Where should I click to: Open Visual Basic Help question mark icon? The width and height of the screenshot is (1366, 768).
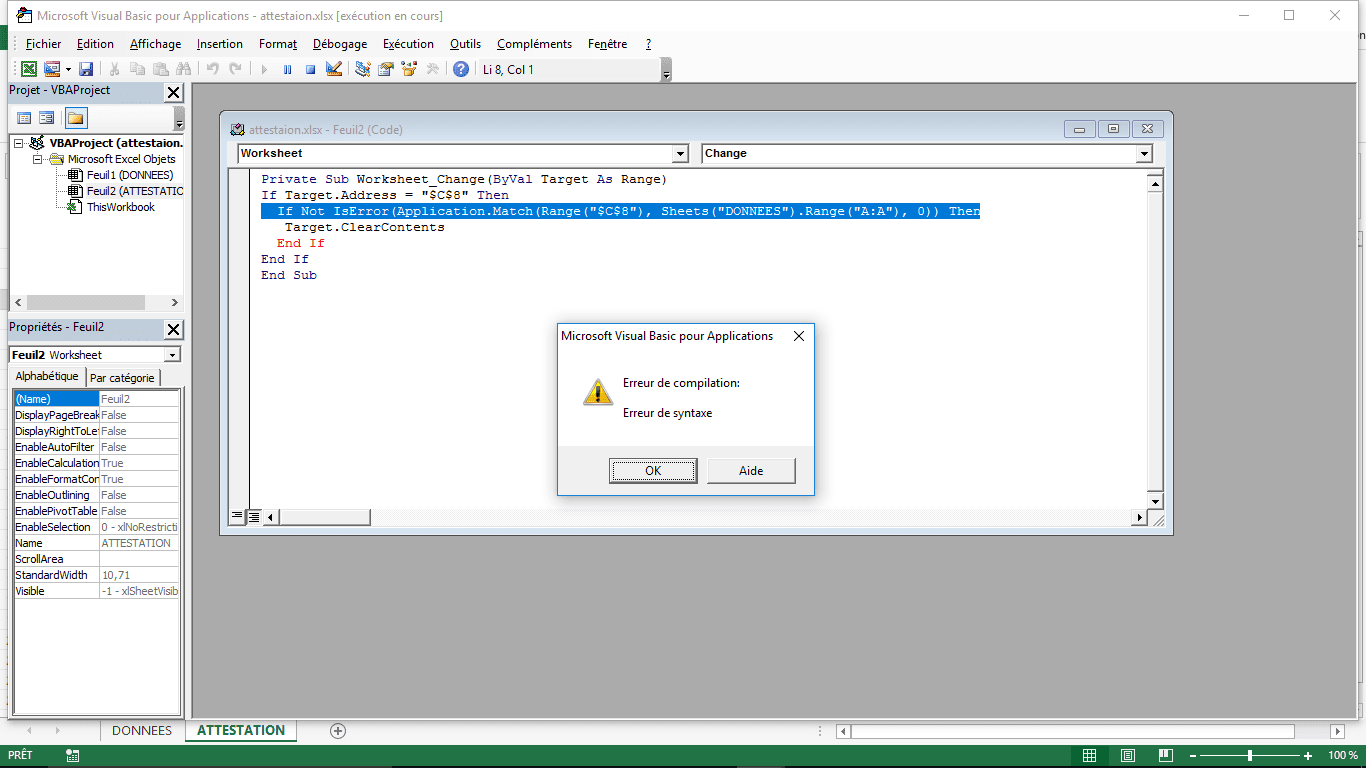pos(461,69)
